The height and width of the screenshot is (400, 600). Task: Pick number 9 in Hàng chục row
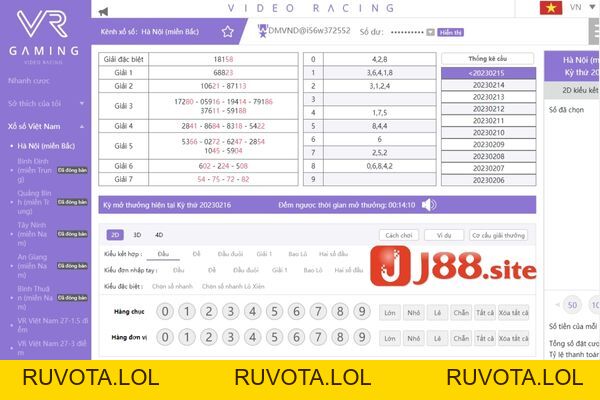[x=362, y=312]
